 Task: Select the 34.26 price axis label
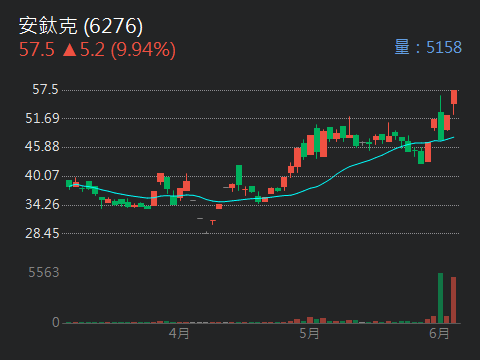click(x=42, y=204)
